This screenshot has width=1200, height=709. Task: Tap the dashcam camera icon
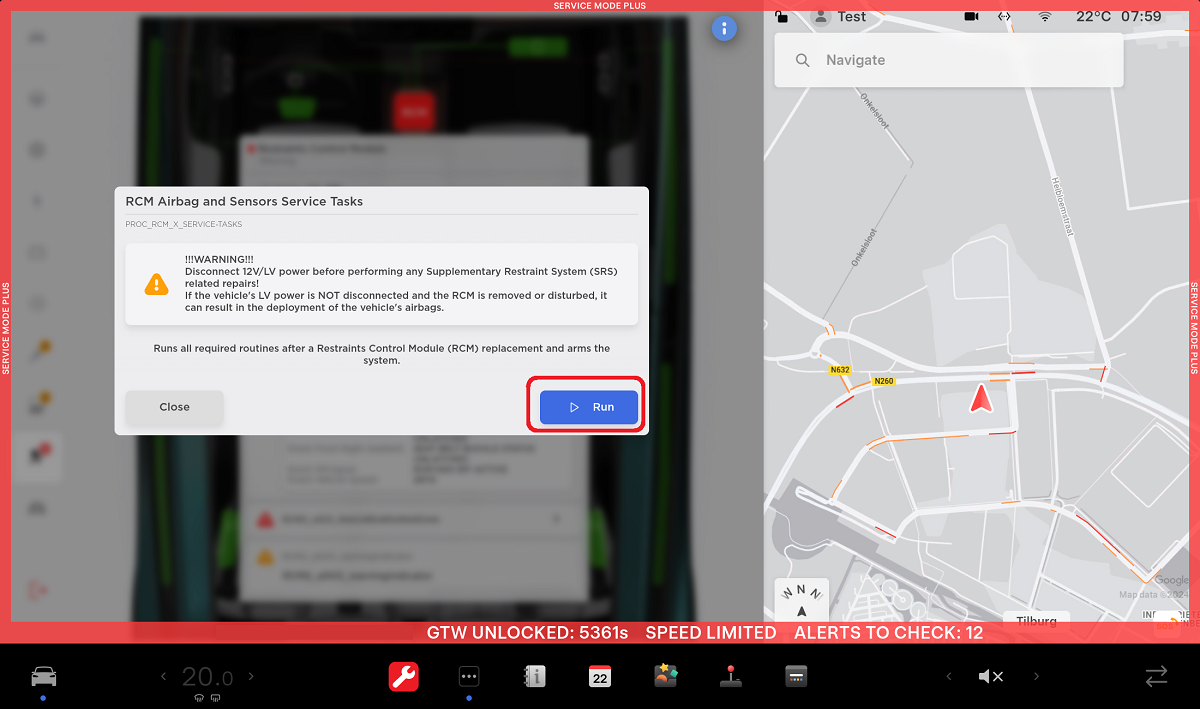tap(971, 17)
